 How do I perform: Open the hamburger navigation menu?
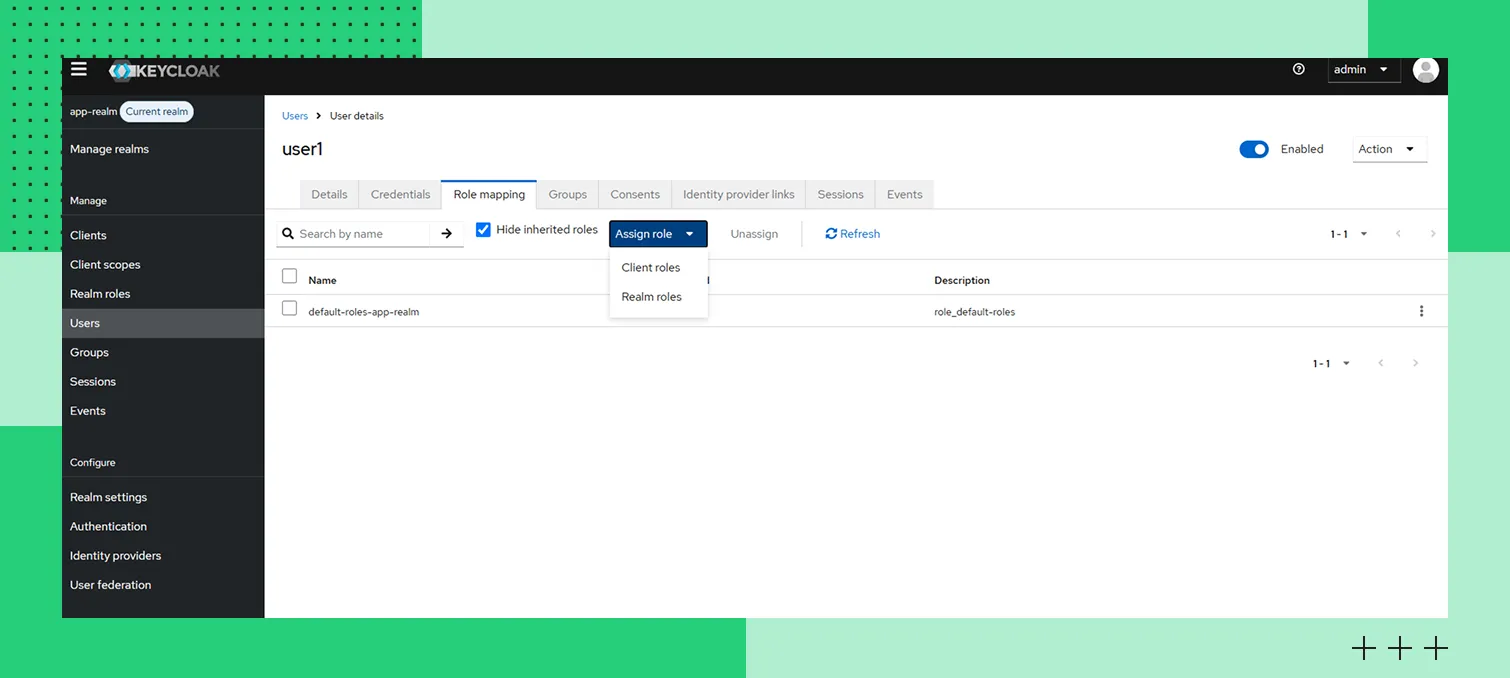(x=79, y=70)
